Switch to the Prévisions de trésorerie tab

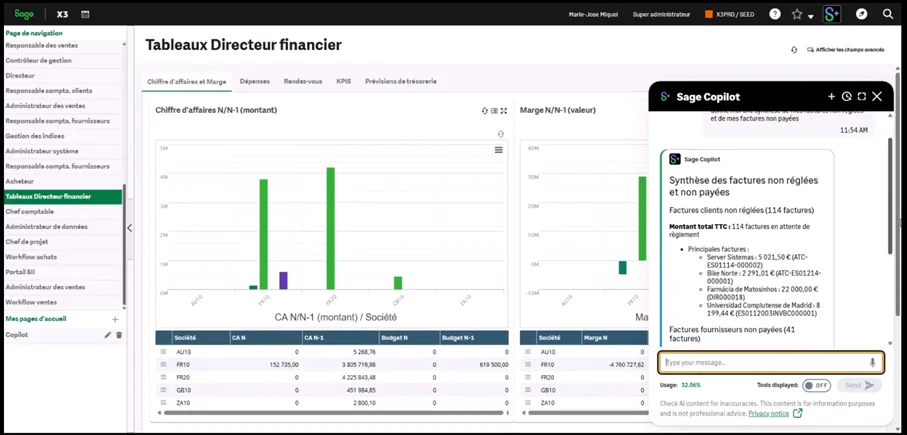click(x=400, y=81)
